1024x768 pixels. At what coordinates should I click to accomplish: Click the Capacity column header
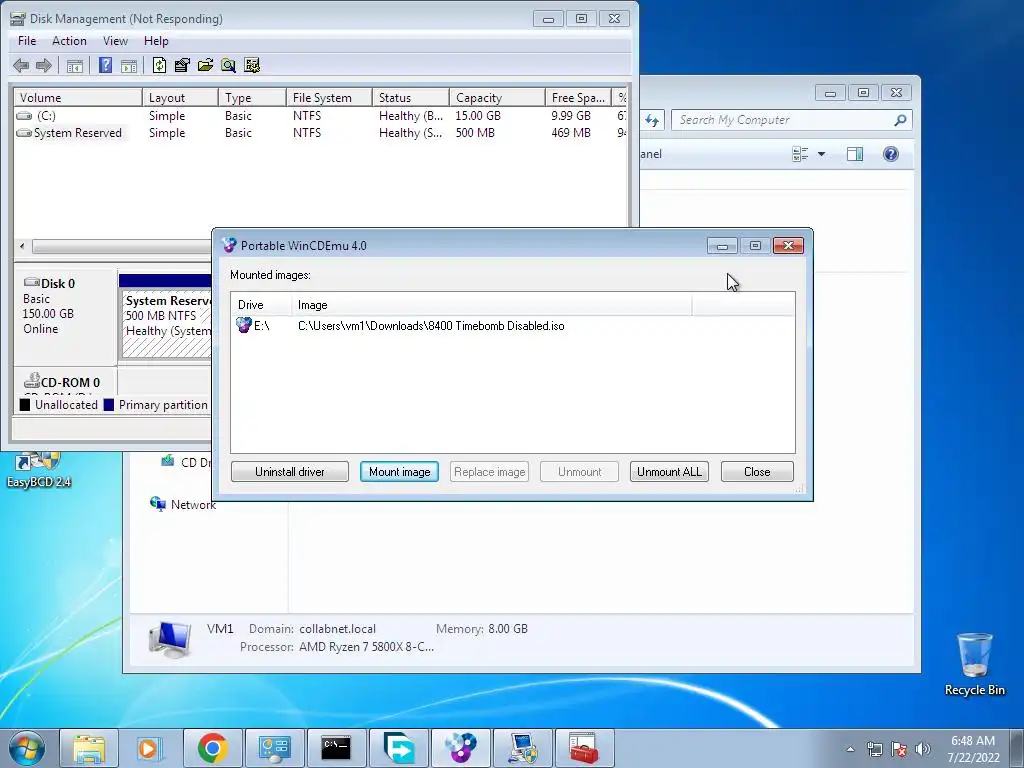tap(497, 98)
